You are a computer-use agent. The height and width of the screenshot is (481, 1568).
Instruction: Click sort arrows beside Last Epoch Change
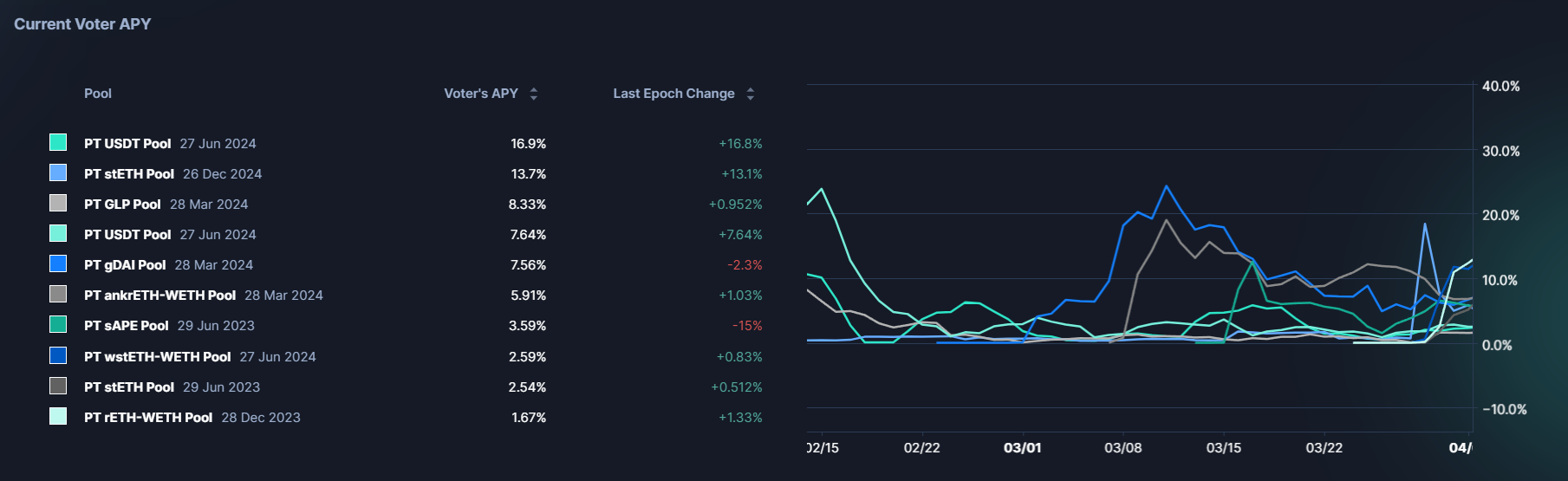(751, 94)
